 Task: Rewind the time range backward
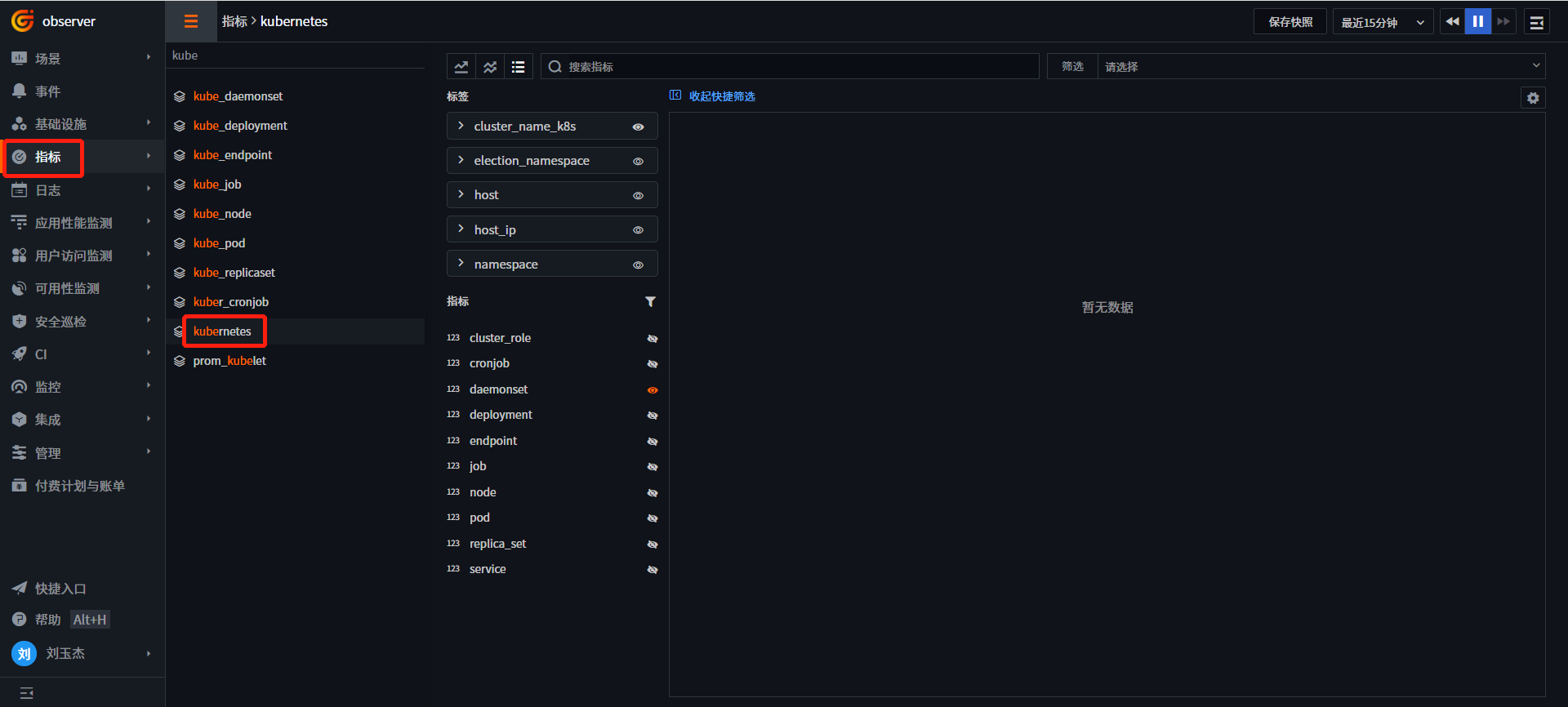pos(1452,22)
